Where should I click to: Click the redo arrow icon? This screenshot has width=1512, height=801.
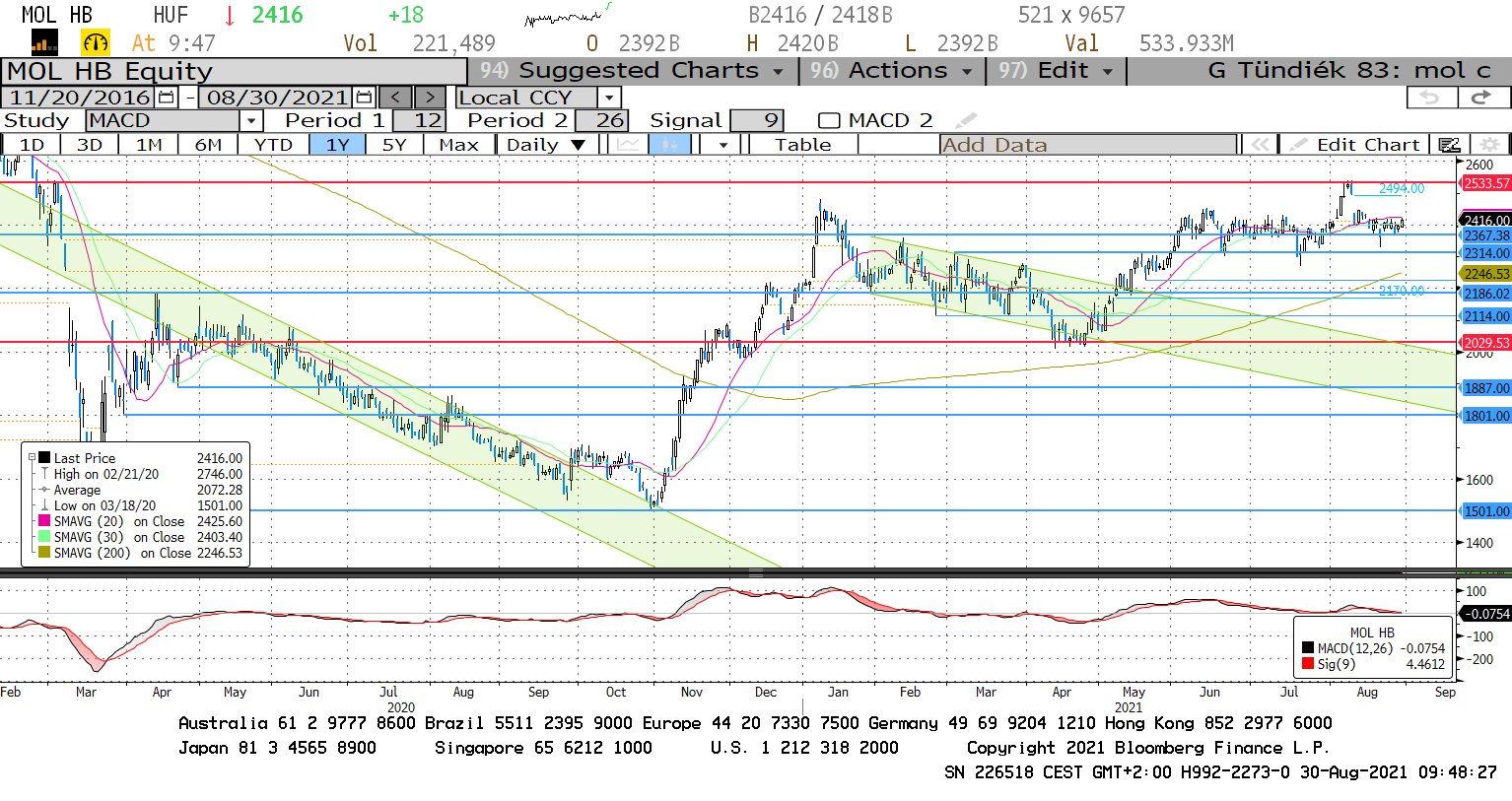pos(1481,98)
